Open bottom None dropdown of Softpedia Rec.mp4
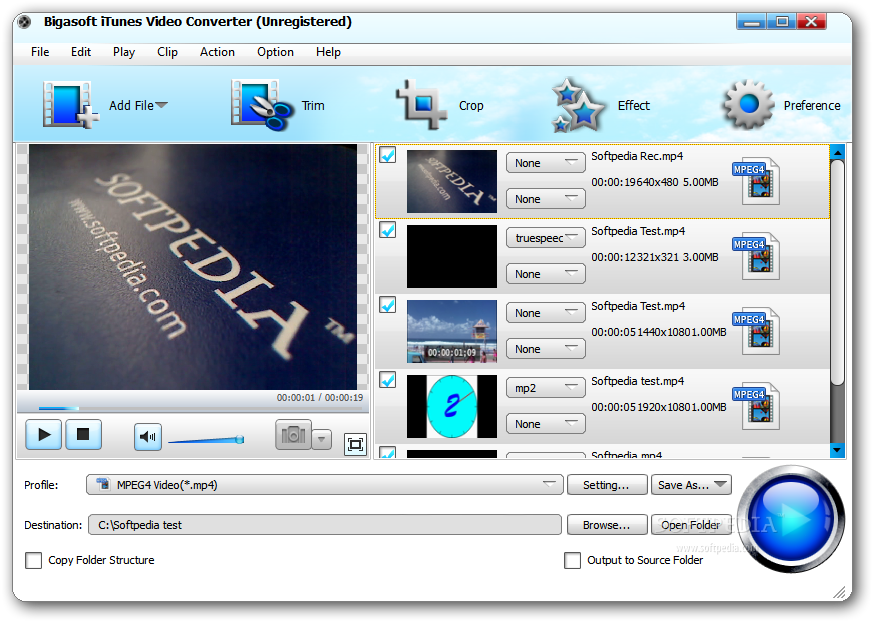 click(x=546, y=199)
